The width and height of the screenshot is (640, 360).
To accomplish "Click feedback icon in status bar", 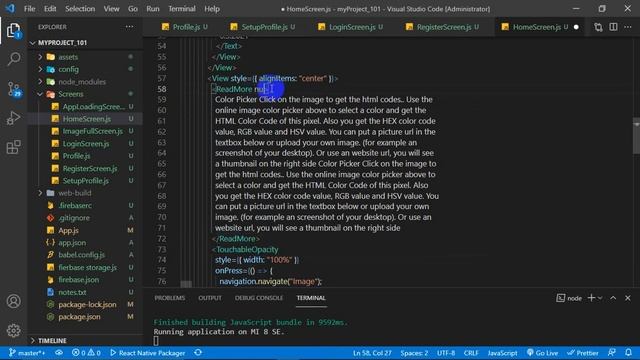I will (x=611, y=352).
